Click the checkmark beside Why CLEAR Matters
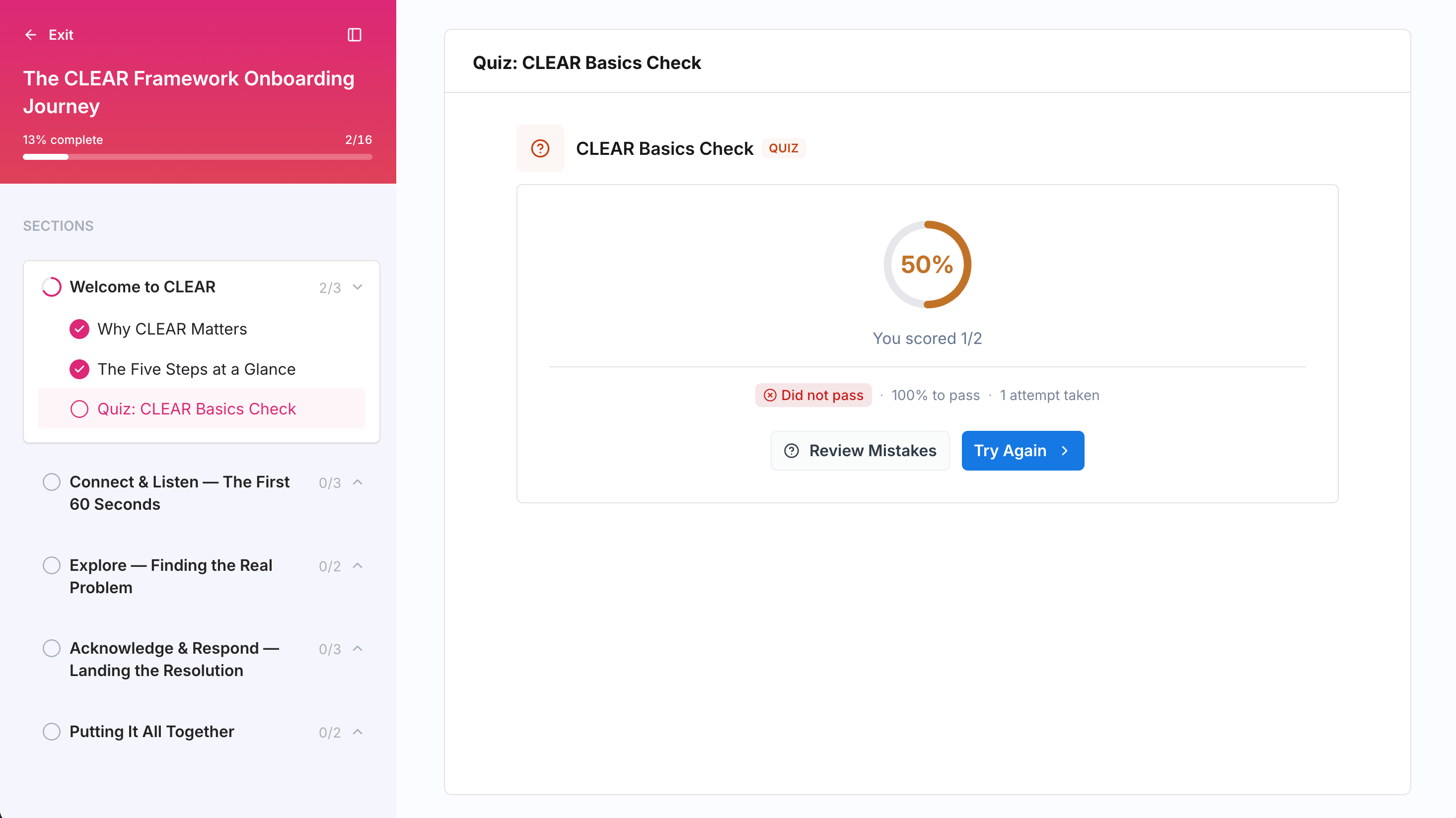The width and height of the screenshot is (1456, 818). point(79,330)
